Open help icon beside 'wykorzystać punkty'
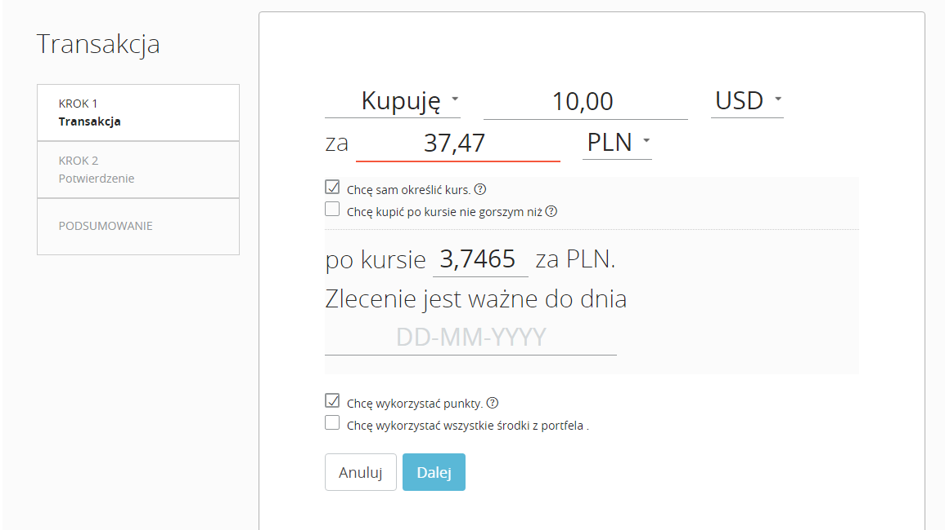945x530 pixels. [x=492, y=403]
